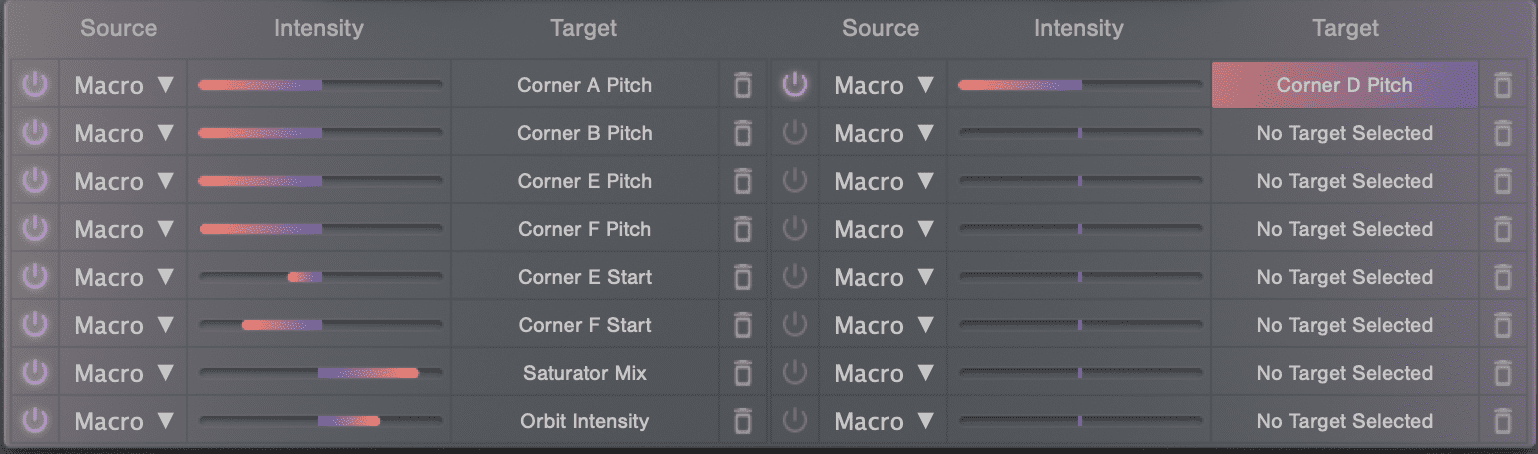Screen dimensions: 1538x454
Task: Expand Macro source dropdown for Orbit Intensity
Action: click(124, 421)
